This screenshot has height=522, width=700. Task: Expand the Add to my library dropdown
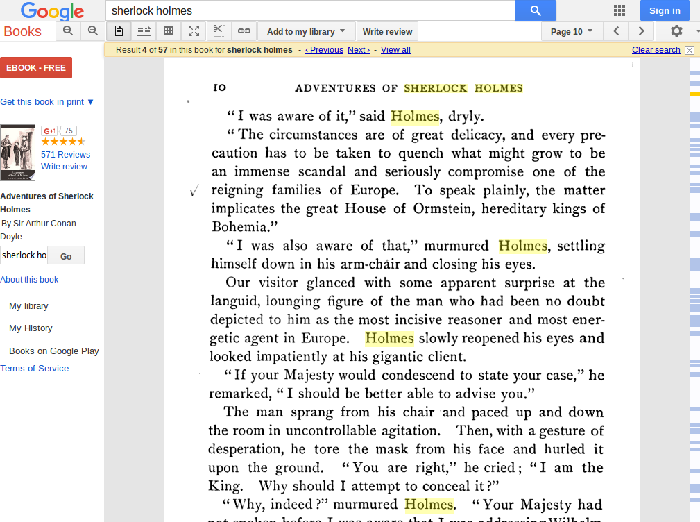pos(306,32)
